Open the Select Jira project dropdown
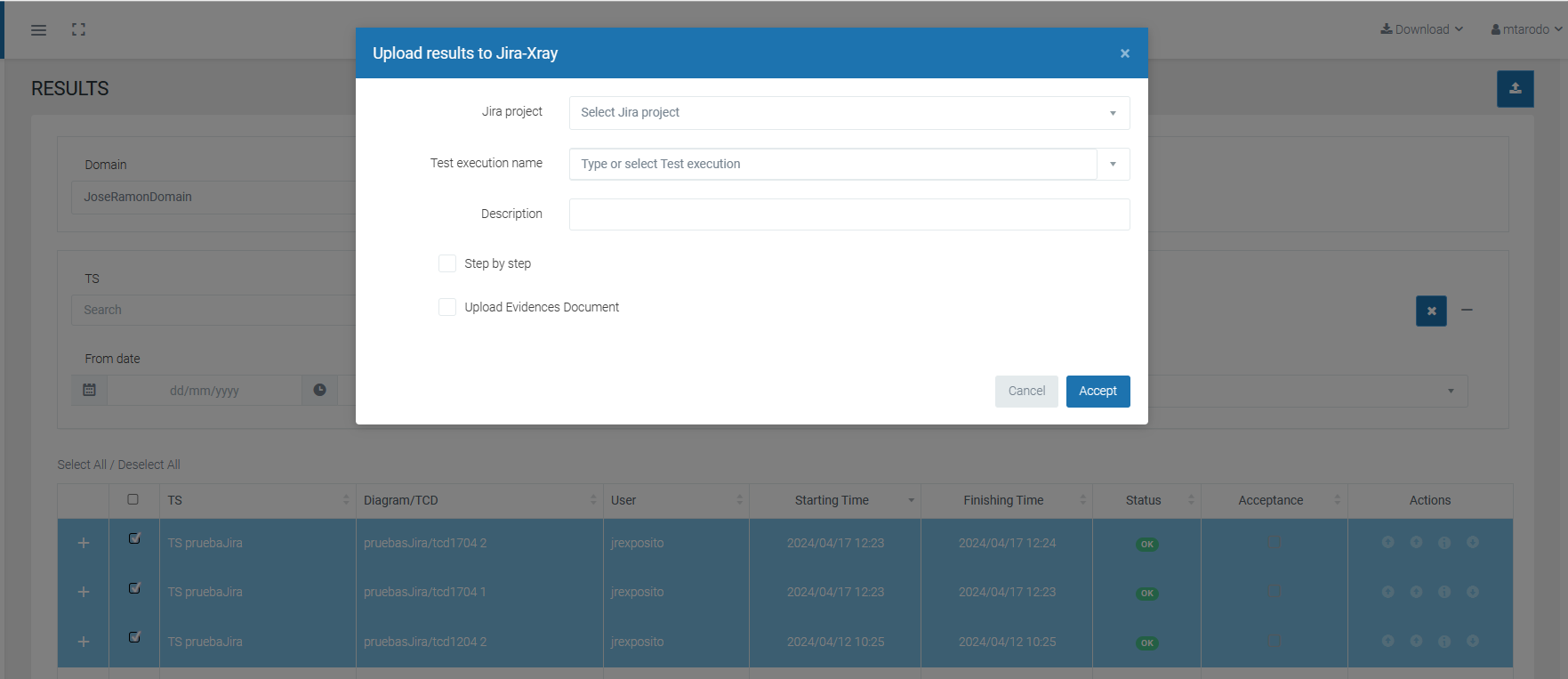The height and width of the screenshot is (679, 1568). click(x=848, y=113)
